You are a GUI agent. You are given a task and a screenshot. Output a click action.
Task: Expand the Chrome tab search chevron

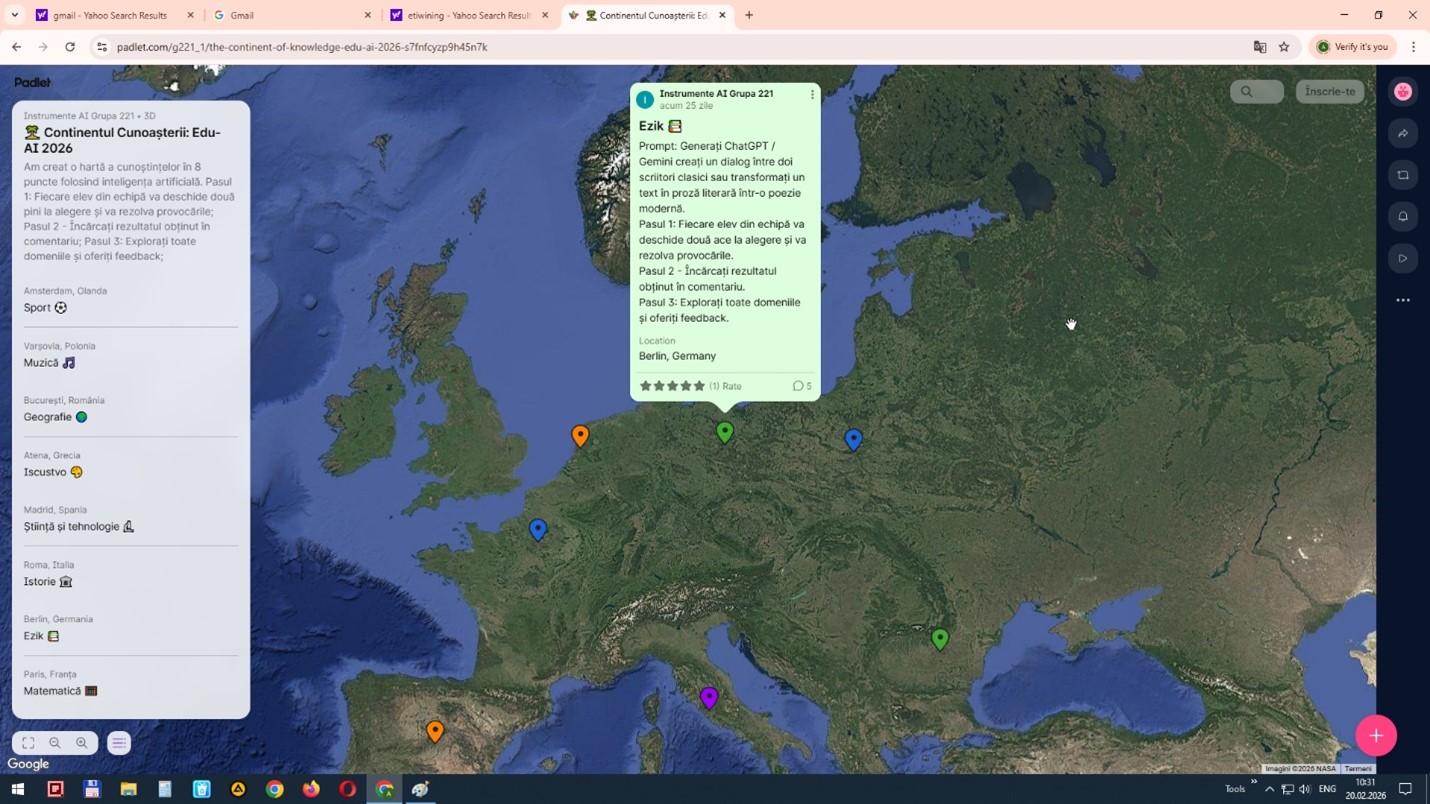click(14, 15)
